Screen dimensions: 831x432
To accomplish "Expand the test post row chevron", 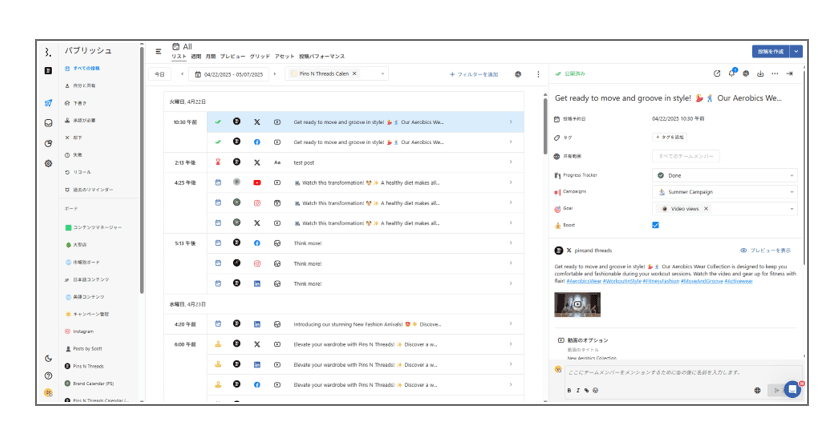I will coord(511,162).
